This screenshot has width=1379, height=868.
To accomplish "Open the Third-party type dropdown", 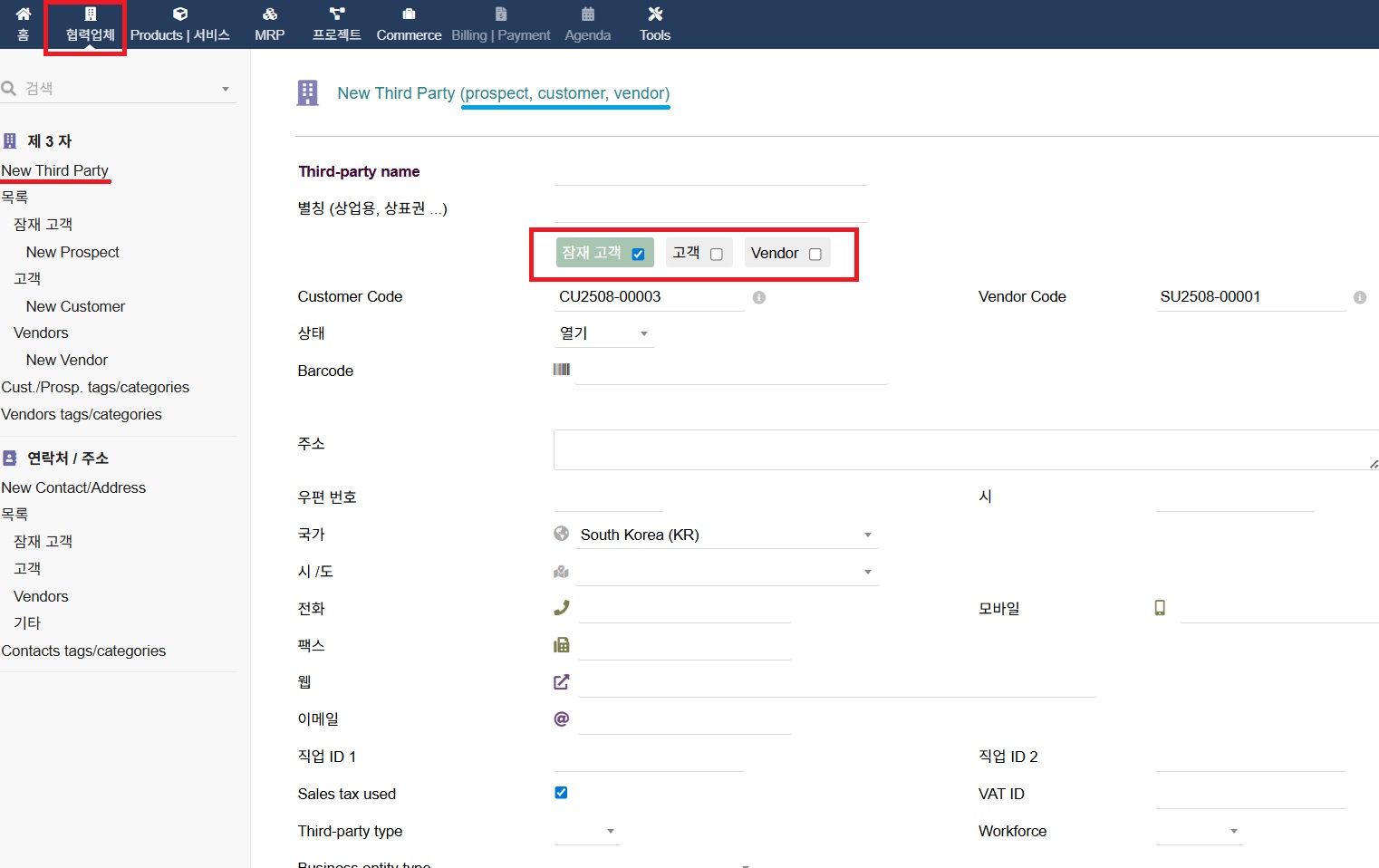I will pos(587,831).
